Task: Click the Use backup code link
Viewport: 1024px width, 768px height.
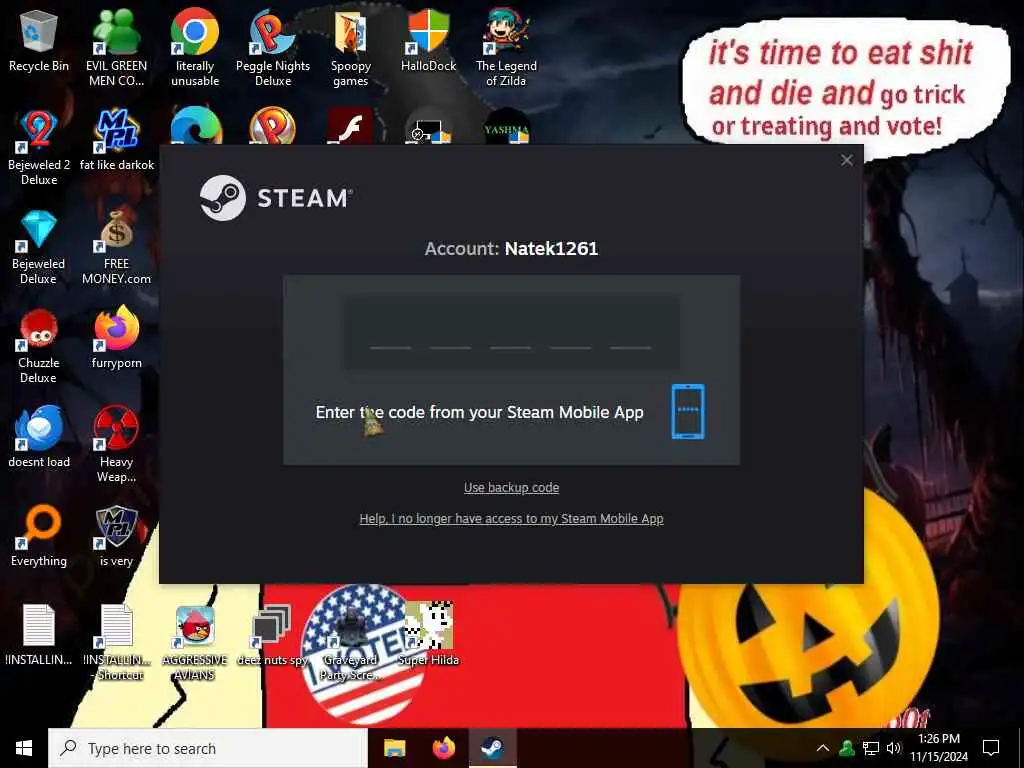Action: pos(511,487)
